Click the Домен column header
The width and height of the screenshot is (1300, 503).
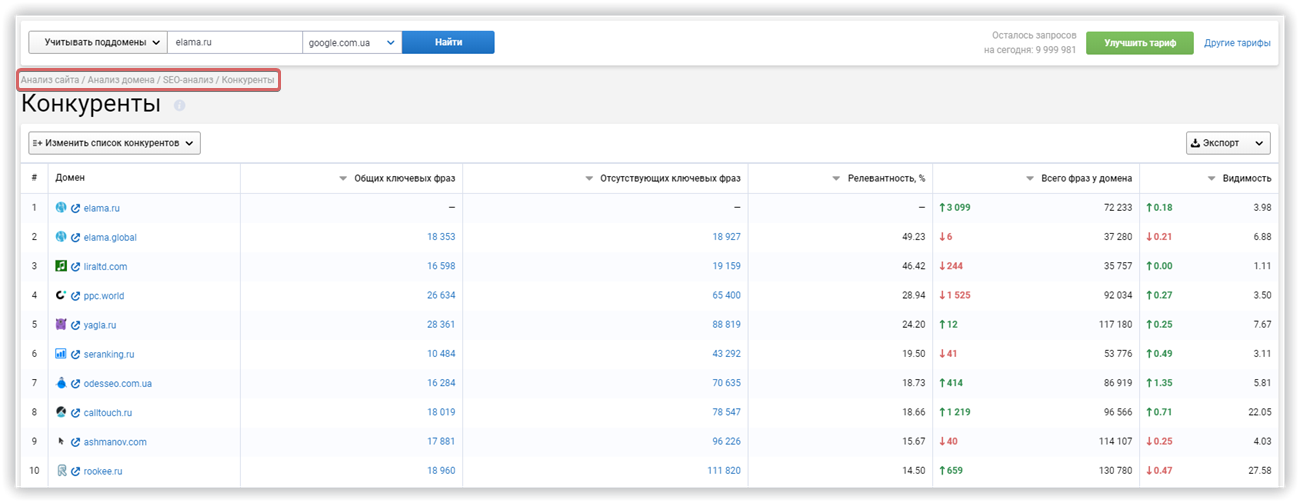pyautogui.click(x=70, y=178)
